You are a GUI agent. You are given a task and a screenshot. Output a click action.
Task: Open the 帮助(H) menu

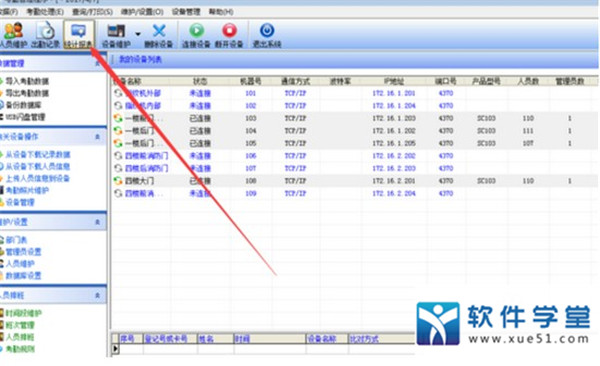tap(221, 12)
